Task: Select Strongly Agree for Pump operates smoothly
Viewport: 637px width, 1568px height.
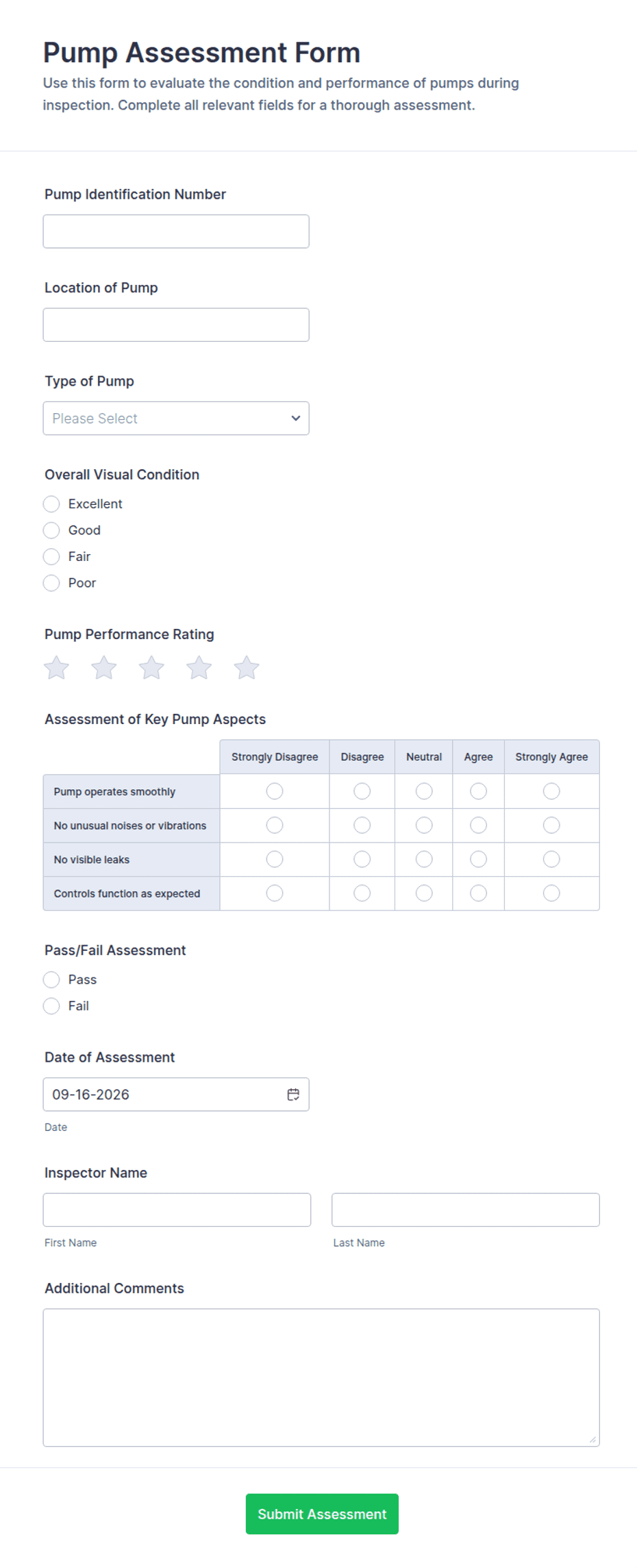Action: tap(551, 791)
